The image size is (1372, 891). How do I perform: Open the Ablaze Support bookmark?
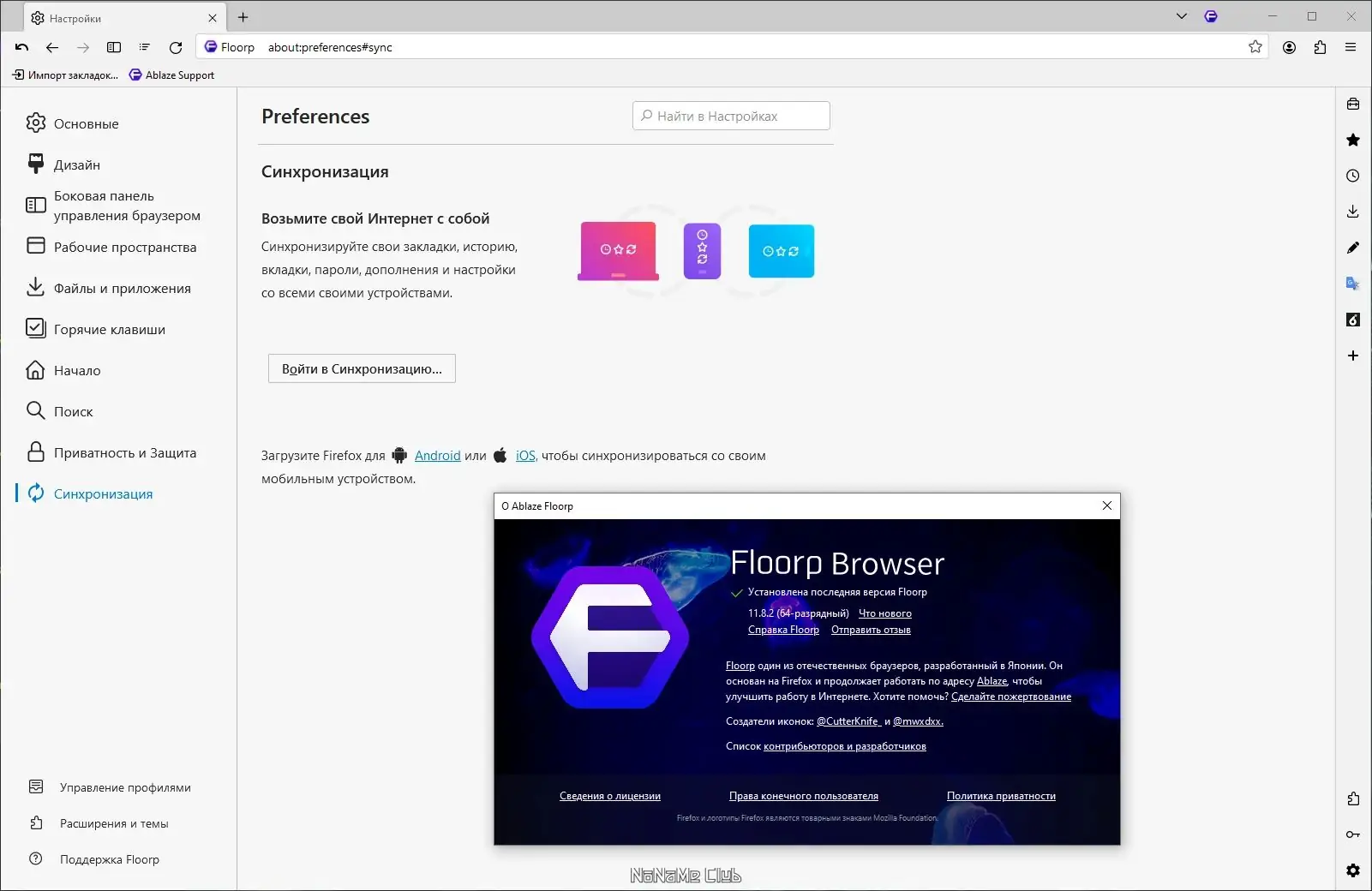pos(171,75)
